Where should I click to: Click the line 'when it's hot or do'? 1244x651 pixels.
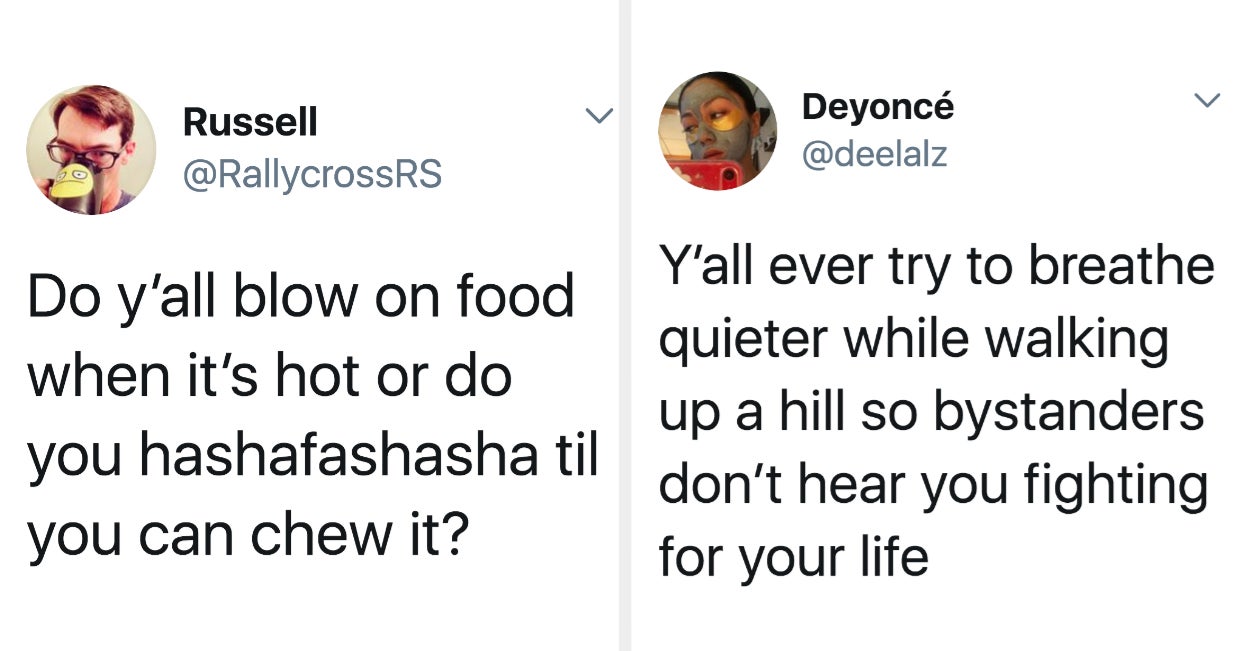[x=269, y=376]
